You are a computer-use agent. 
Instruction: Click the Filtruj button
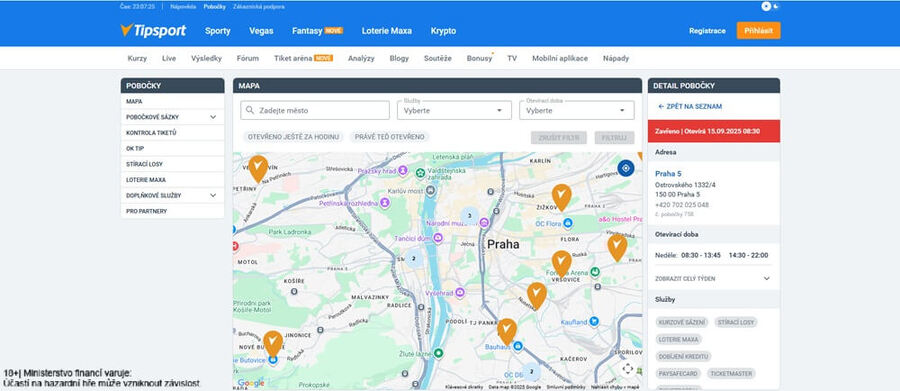[x=614, y=137]
